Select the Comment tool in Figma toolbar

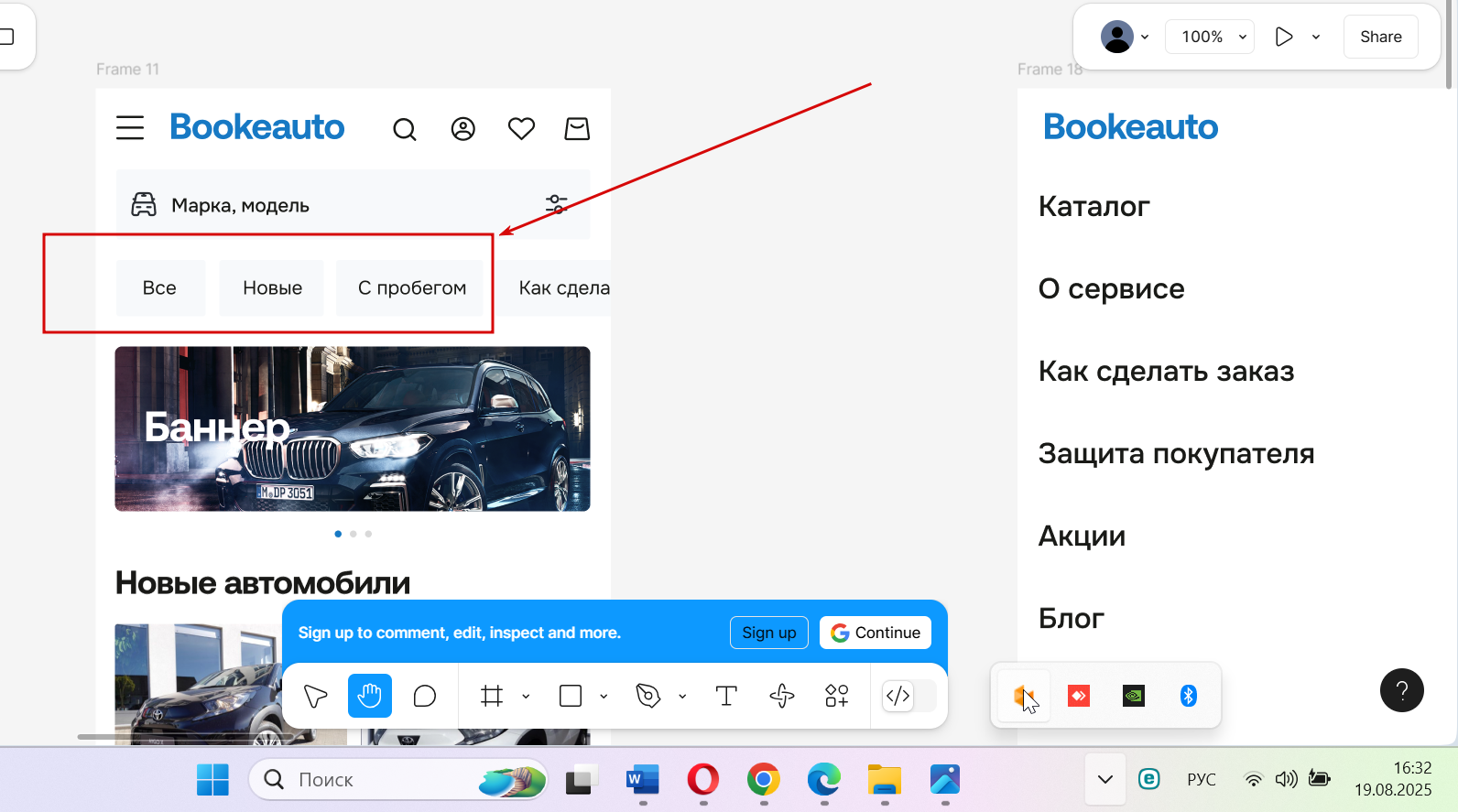click(425, 696)
